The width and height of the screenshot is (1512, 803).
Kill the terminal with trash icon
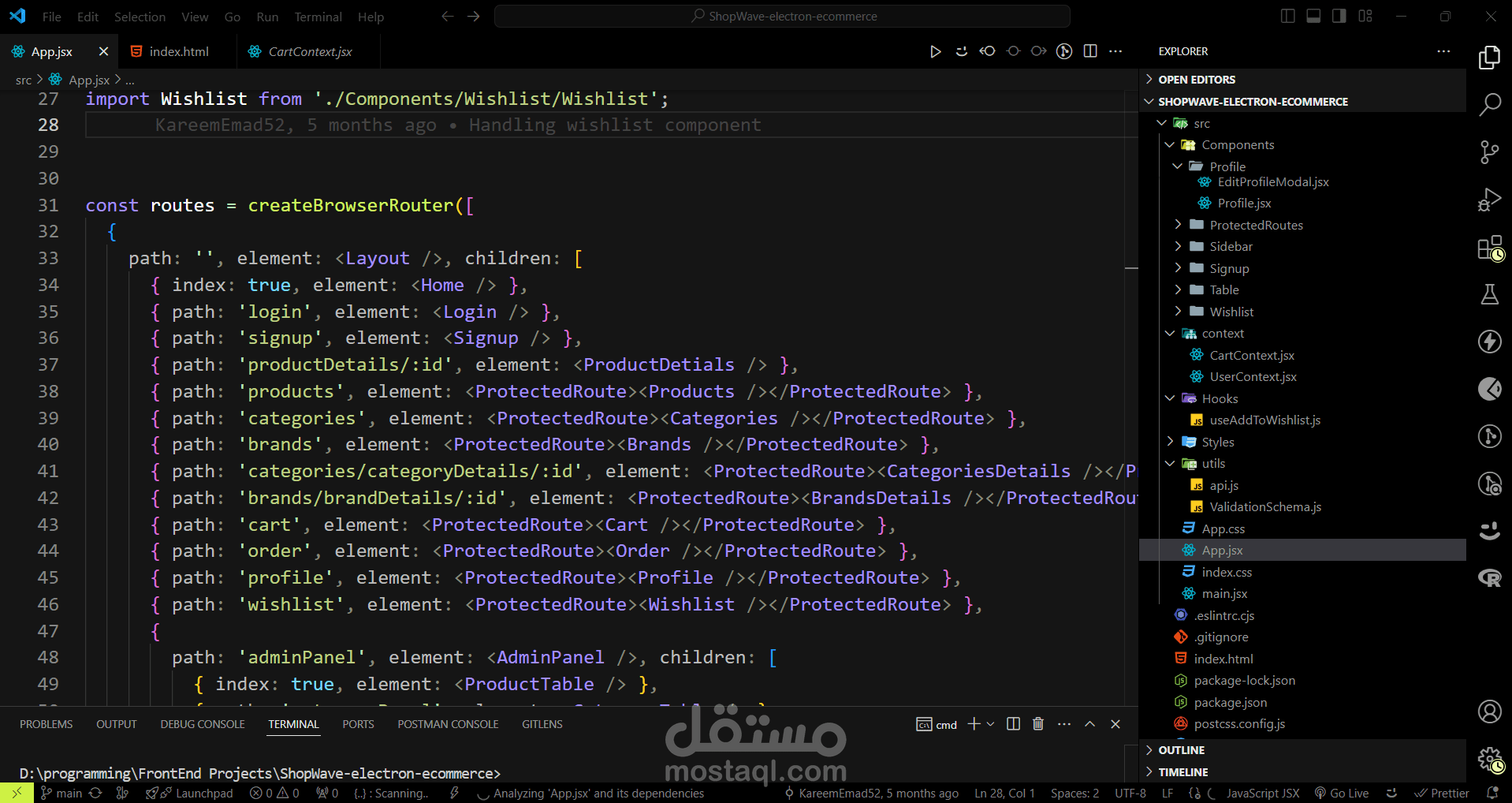point(1038,724)
